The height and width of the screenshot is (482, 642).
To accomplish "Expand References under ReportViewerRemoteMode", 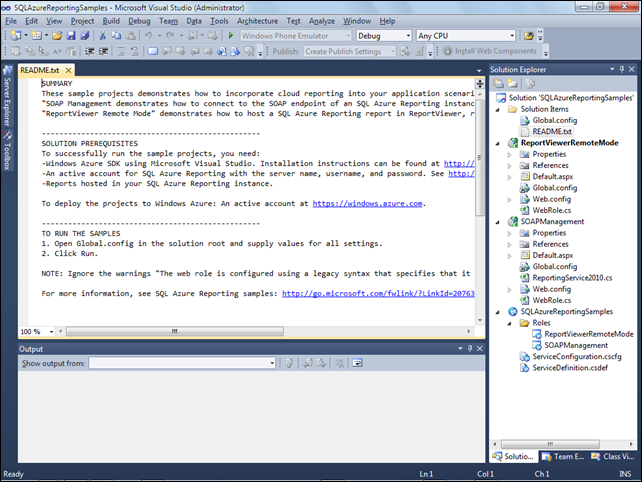I will tap(510, 166).
